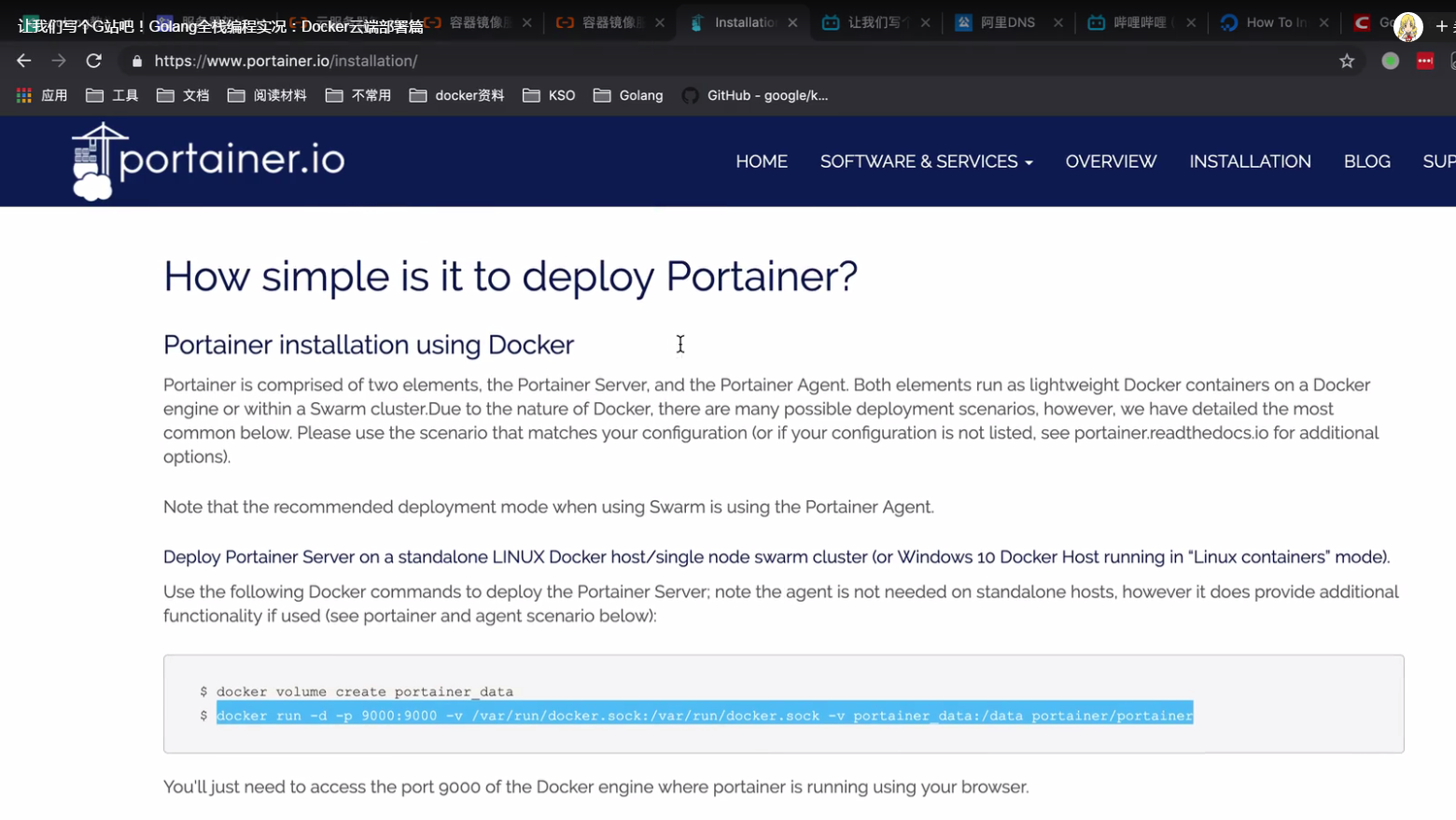
Task: Close the How To In tab
Action: click(x=1323, y=22)
